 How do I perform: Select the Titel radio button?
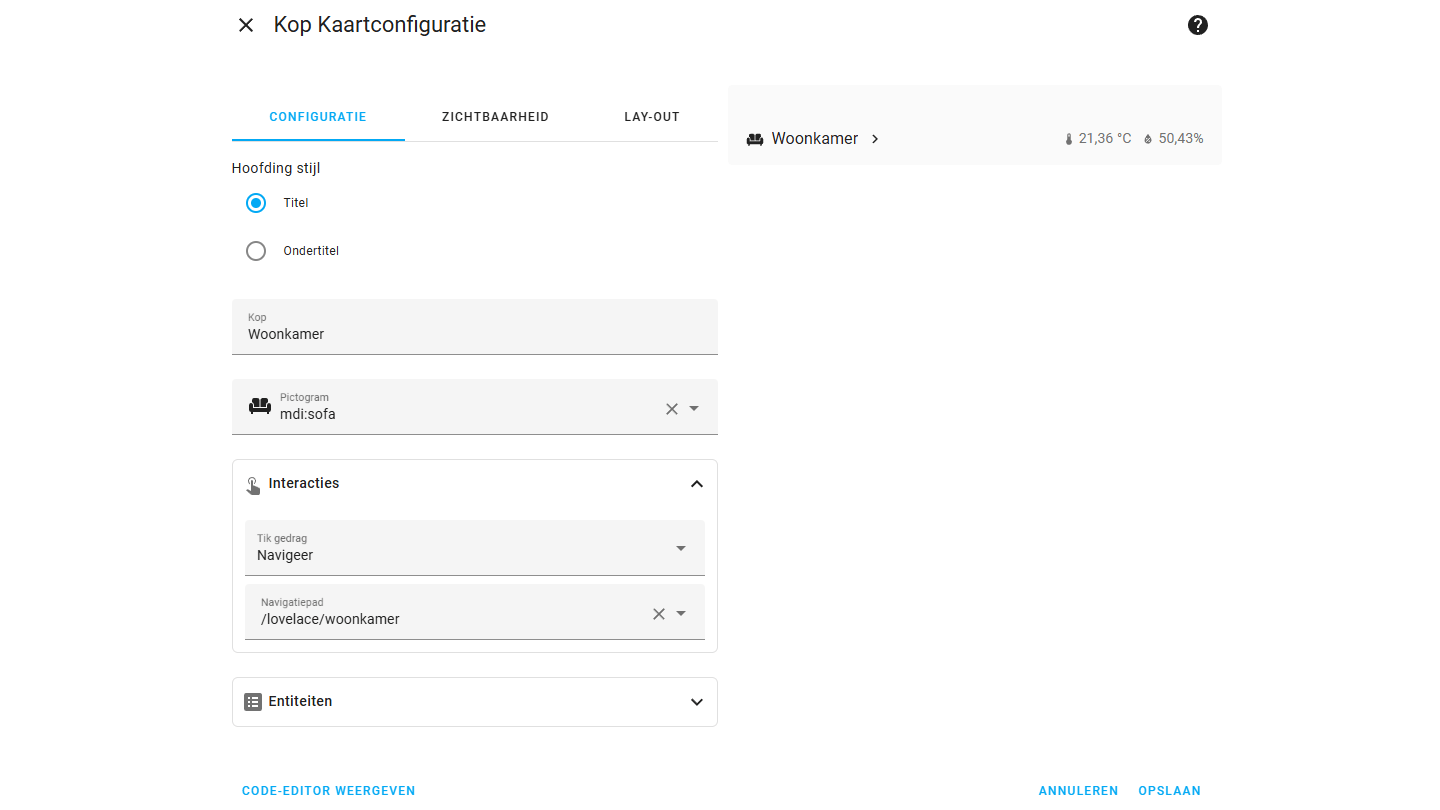pyautogui.click(x=256, y=203)
